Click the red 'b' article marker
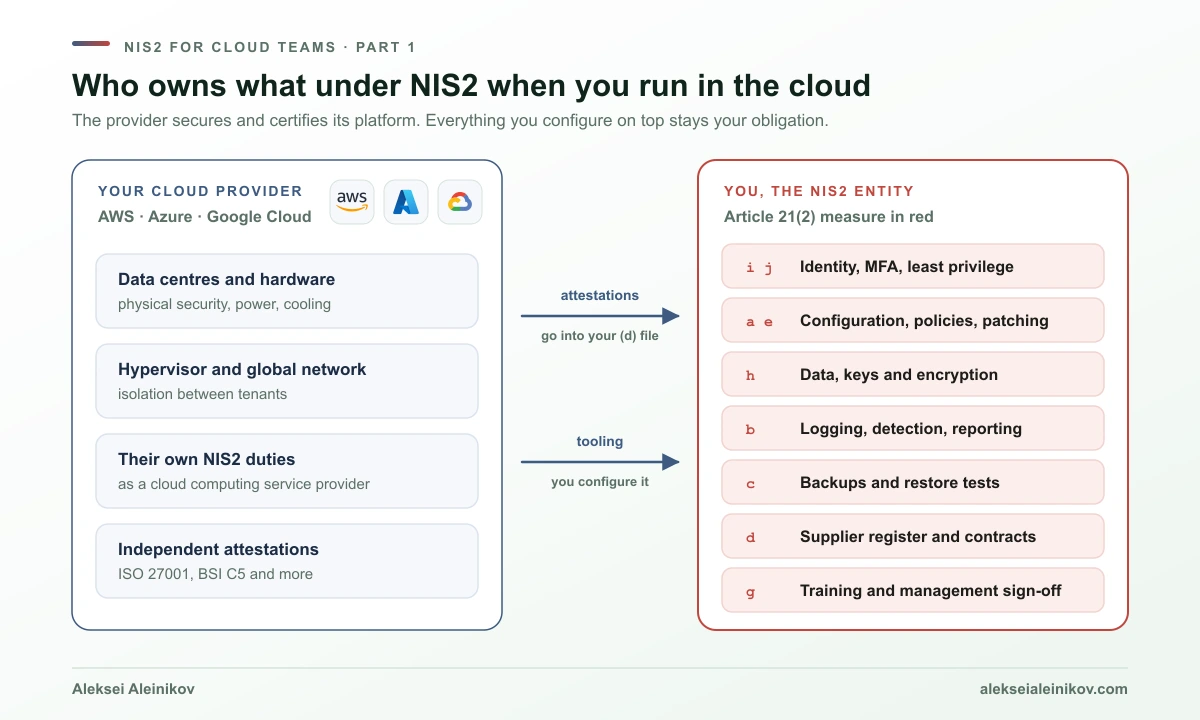The height and width of the screenshot is (720, 1200). pyautogui.click(x=751, y=430)
